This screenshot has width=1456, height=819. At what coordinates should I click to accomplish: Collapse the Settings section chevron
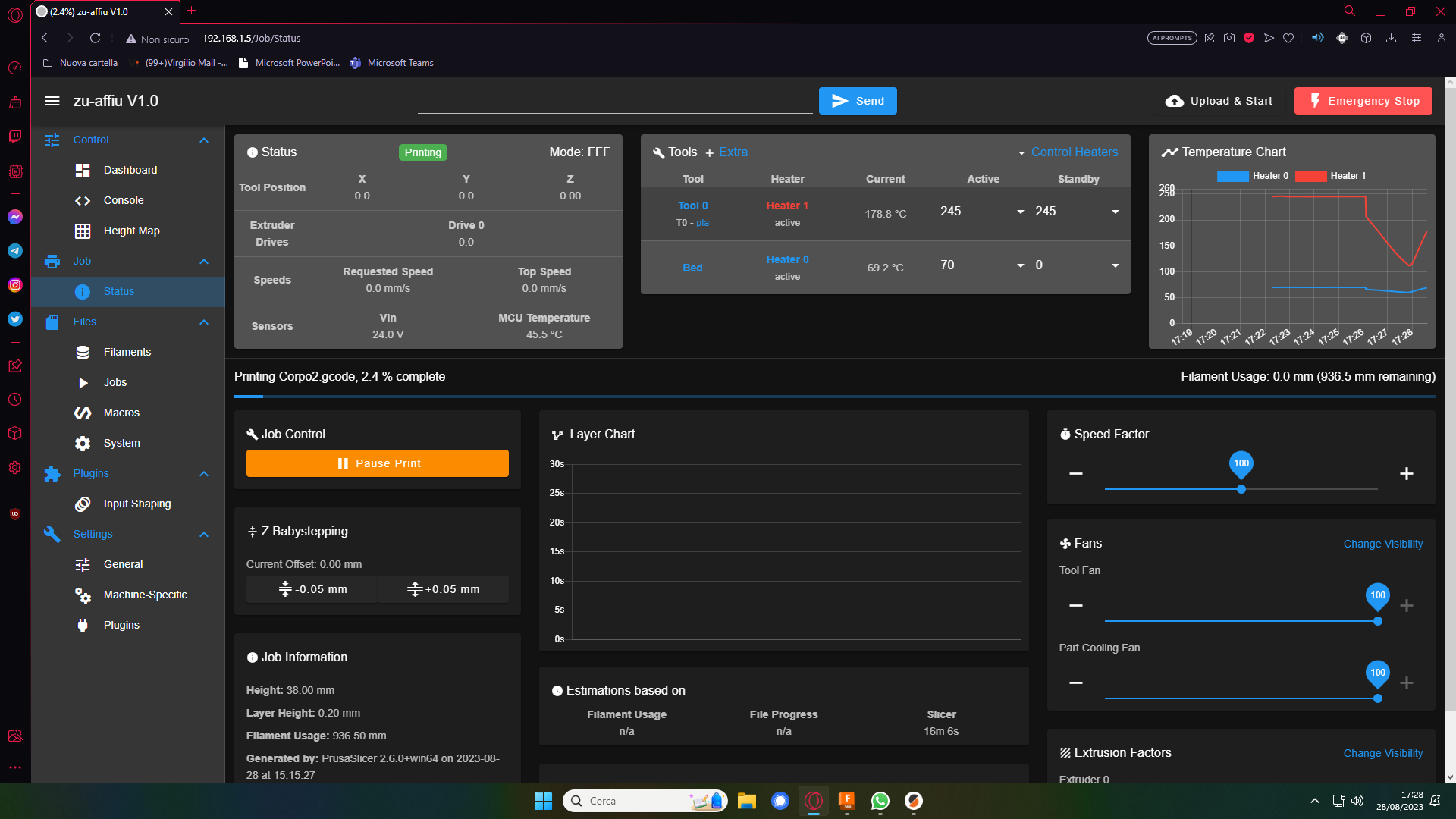click(x=204, y=534)
